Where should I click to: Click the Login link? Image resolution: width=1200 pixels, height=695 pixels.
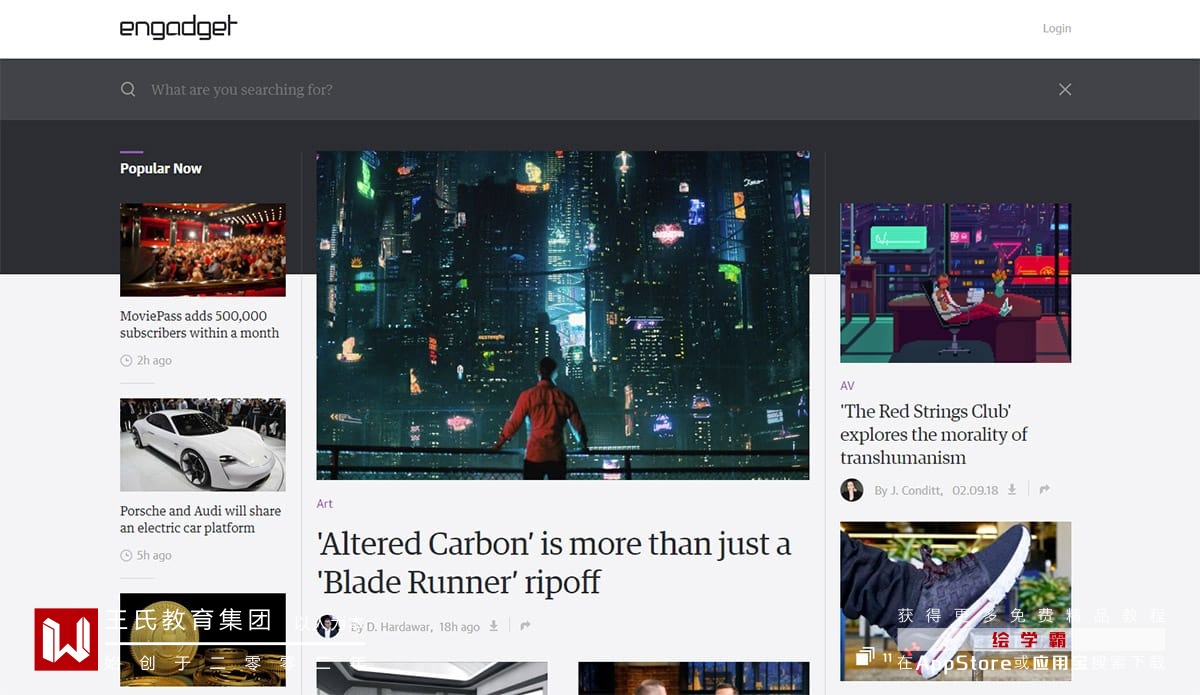(1057, 28)
